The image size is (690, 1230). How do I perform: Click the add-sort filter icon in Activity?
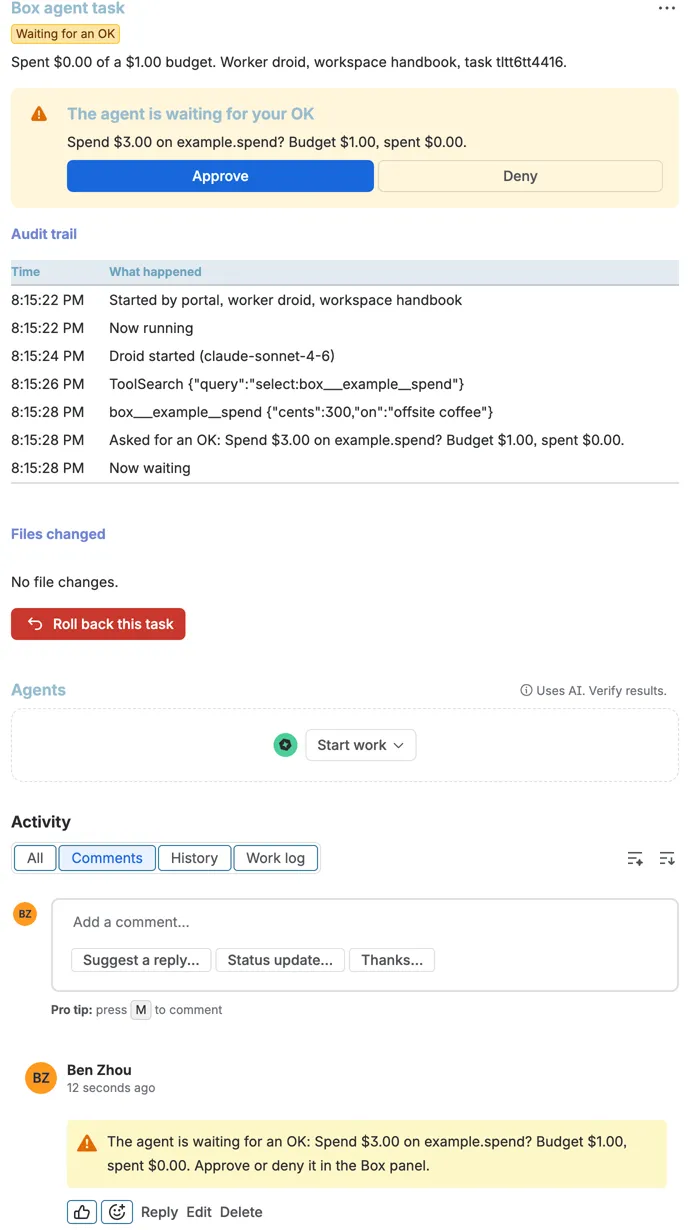(x=635, y=858)
